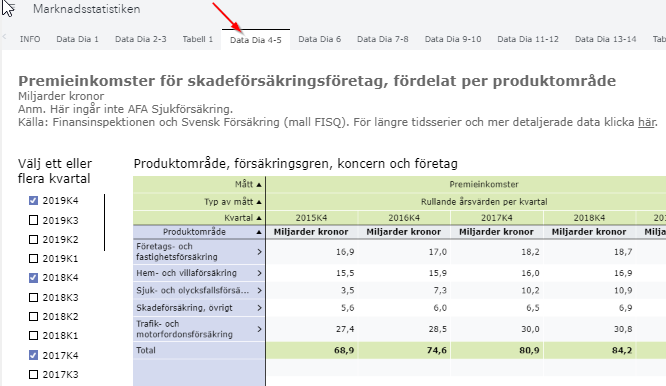This screenshot has height=386, width=666.
Task: Click the 2017K4 column header
Action: [497, 218]
